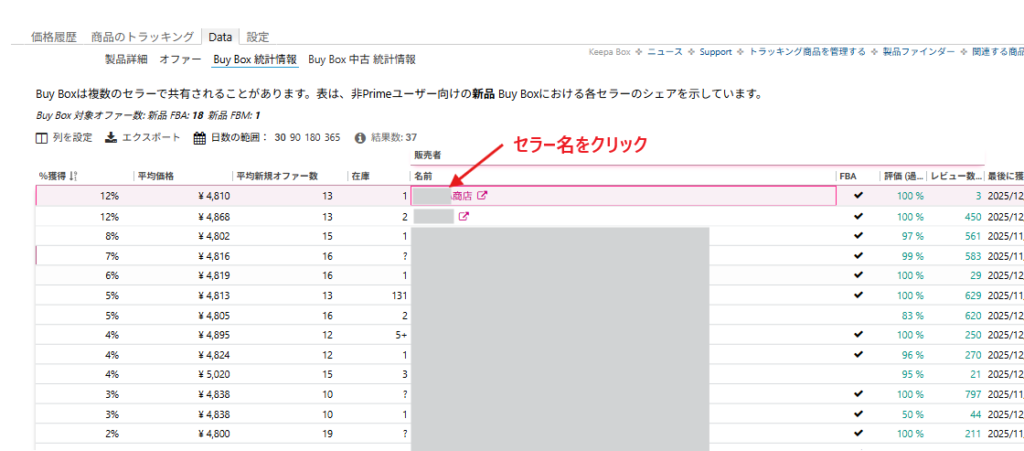Open the Buy Box 中古 統計情報 sub-tab
This screenshot has height=451, width=1024.
(x=362, y=60)
